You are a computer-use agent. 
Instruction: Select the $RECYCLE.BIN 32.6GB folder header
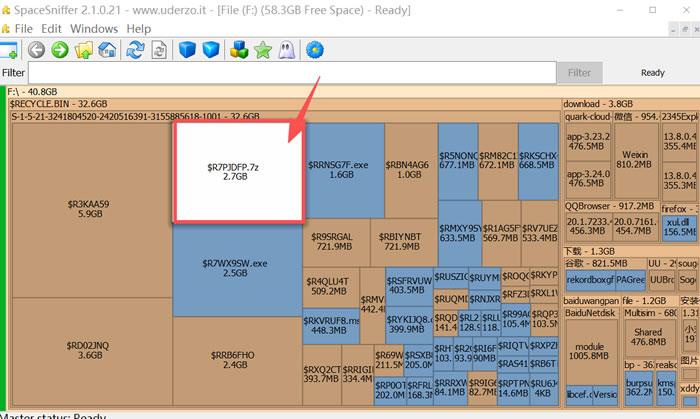pos(280,103)
